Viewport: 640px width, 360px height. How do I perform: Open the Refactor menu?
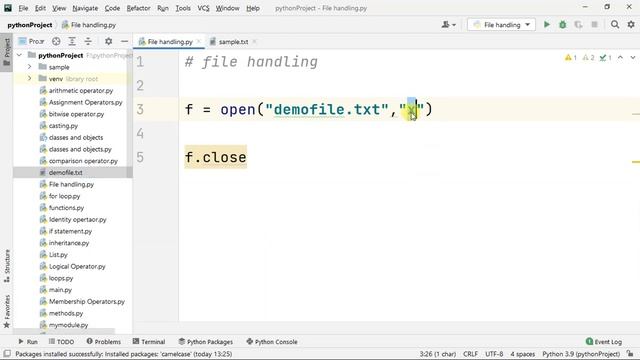coord(138,8)
